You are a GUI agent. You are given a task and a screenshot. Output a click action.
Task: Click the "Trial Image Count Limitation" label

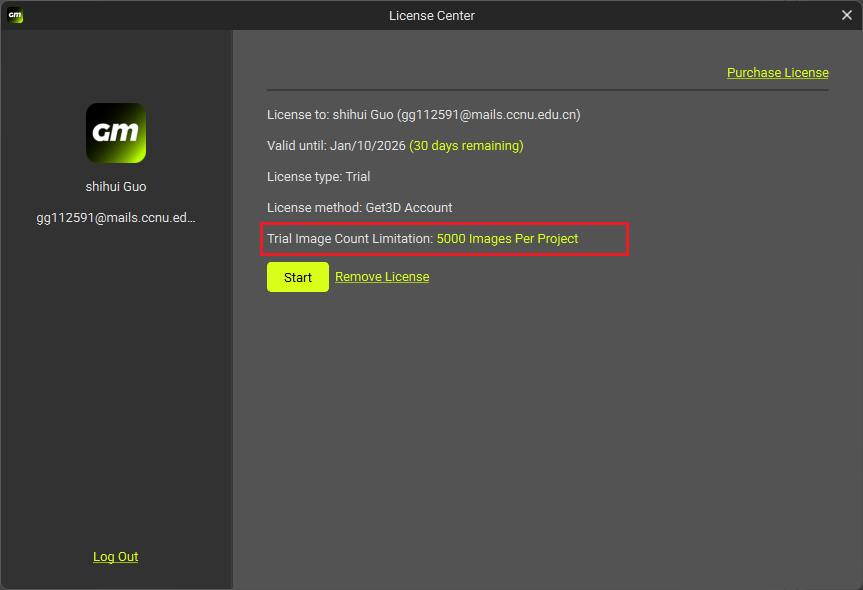(x=350, y=239)
